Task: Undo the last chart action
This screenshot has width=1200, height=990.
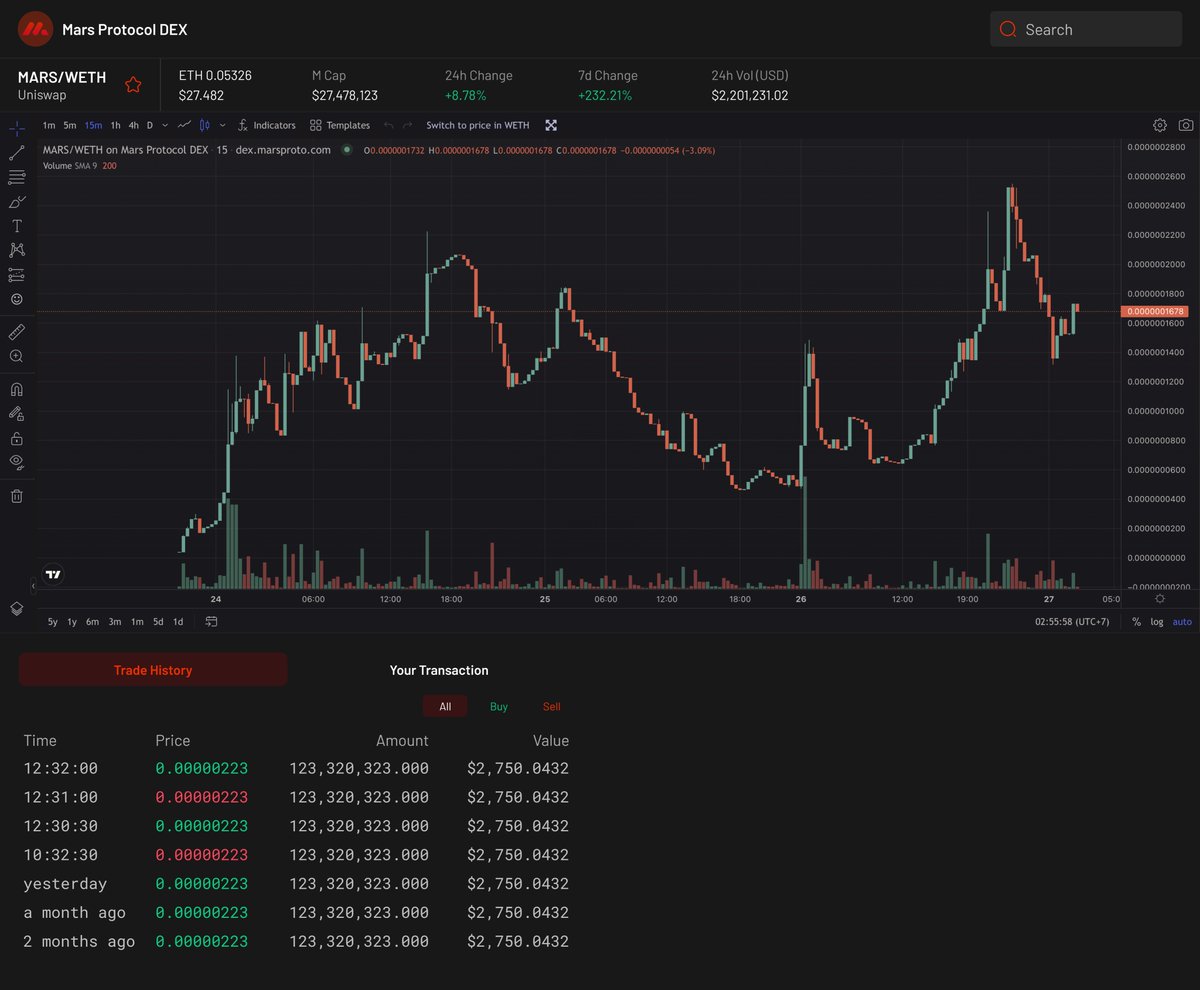Action: click(389, 125)
